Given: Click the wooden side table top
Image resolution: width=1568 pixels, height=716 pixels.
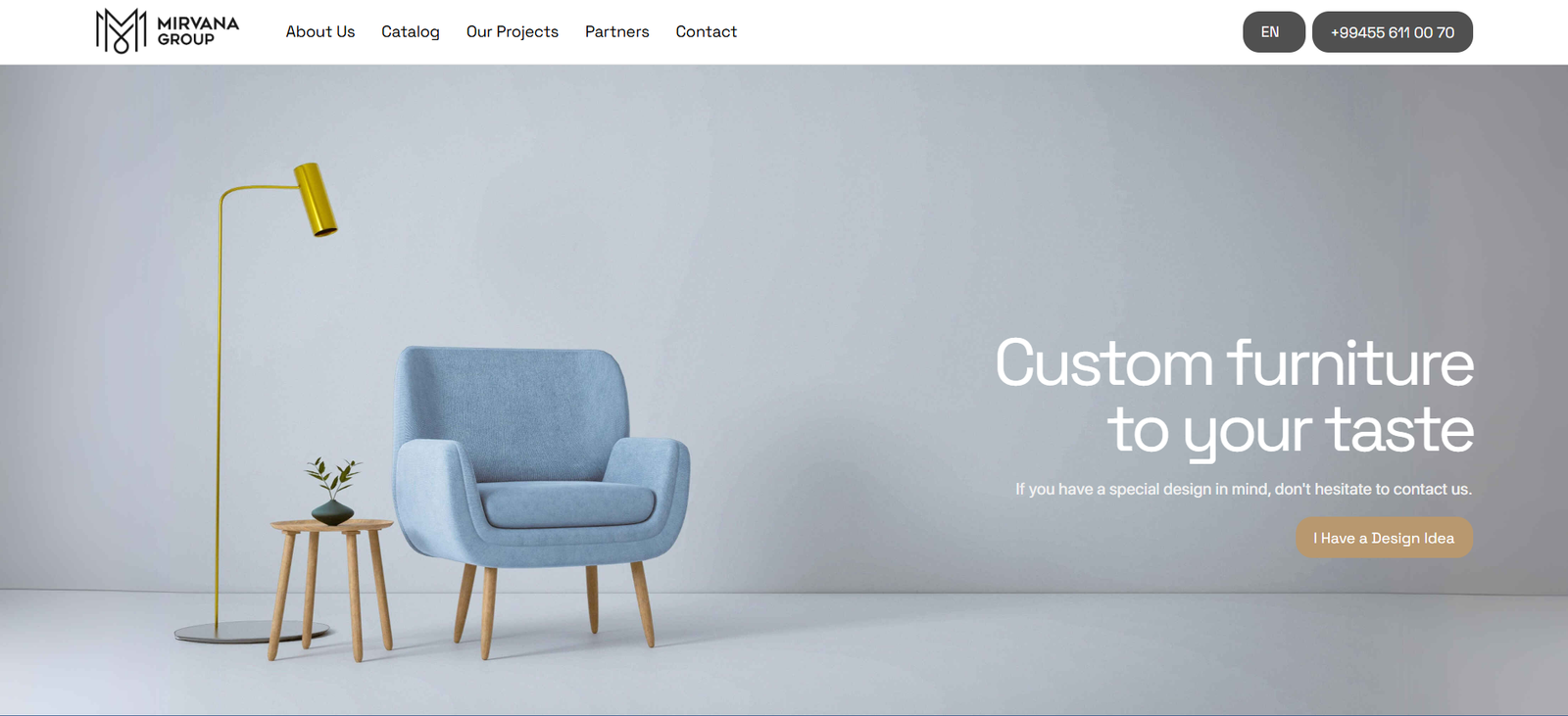Looking at the screenshot, I should pos(332,526).
